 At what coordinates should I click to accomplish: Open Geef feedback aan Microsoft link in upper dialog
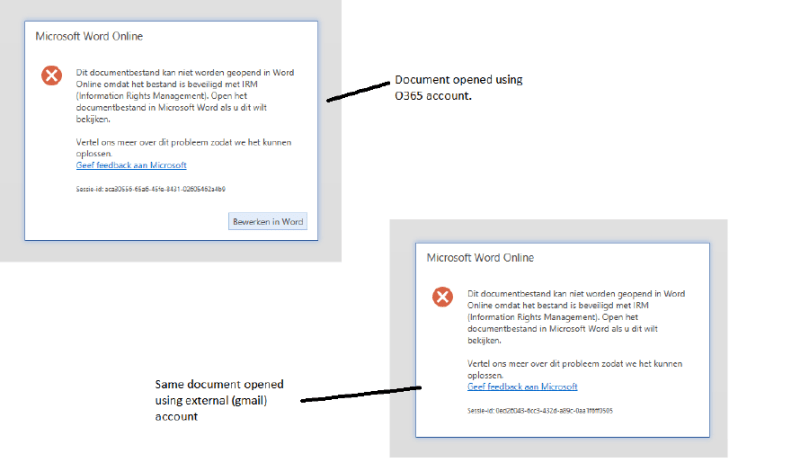(x=131, y=165)
